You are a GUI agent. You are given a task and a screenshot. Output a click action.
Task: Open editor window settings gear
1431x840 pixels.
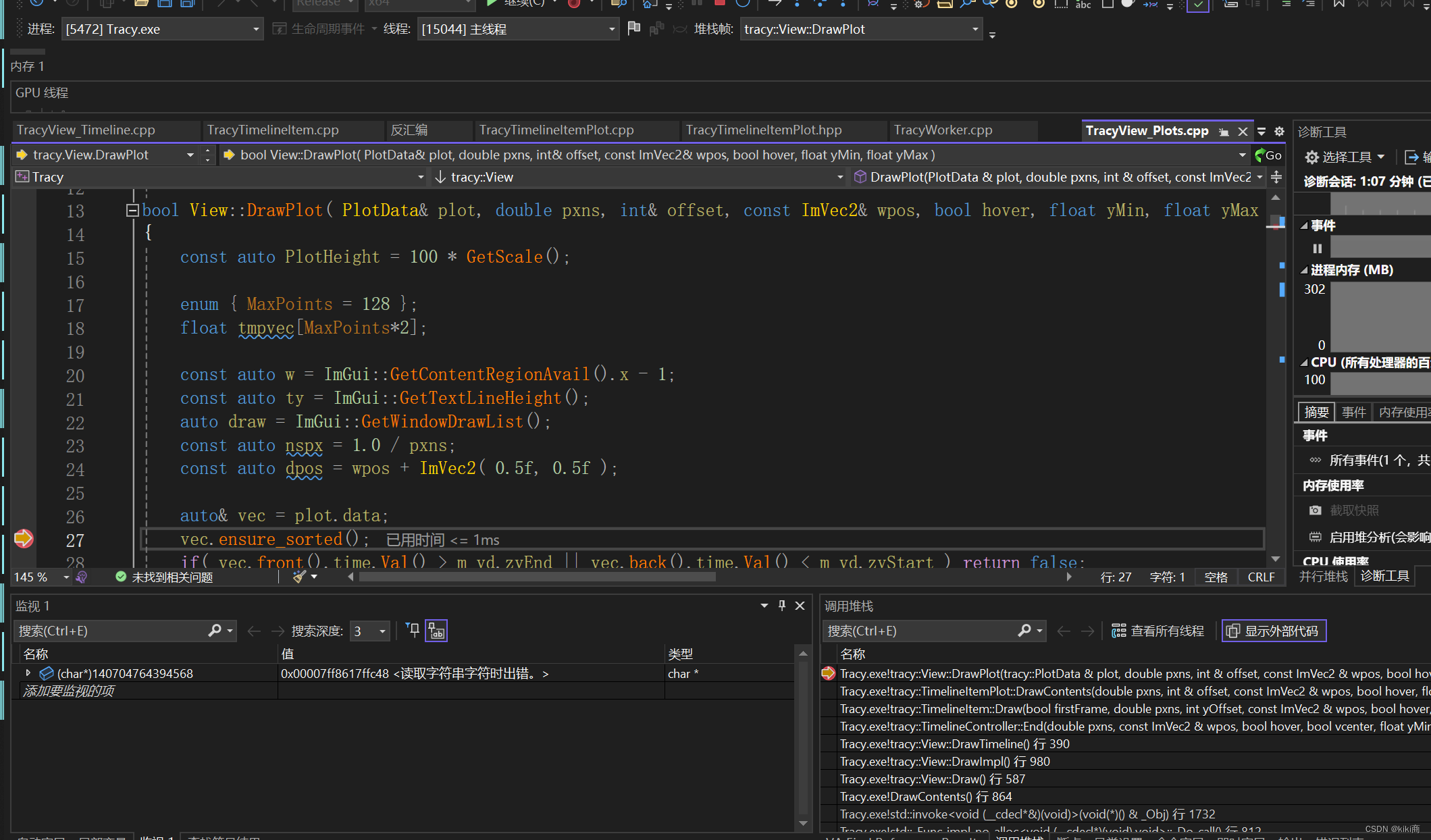point(1279,132)
